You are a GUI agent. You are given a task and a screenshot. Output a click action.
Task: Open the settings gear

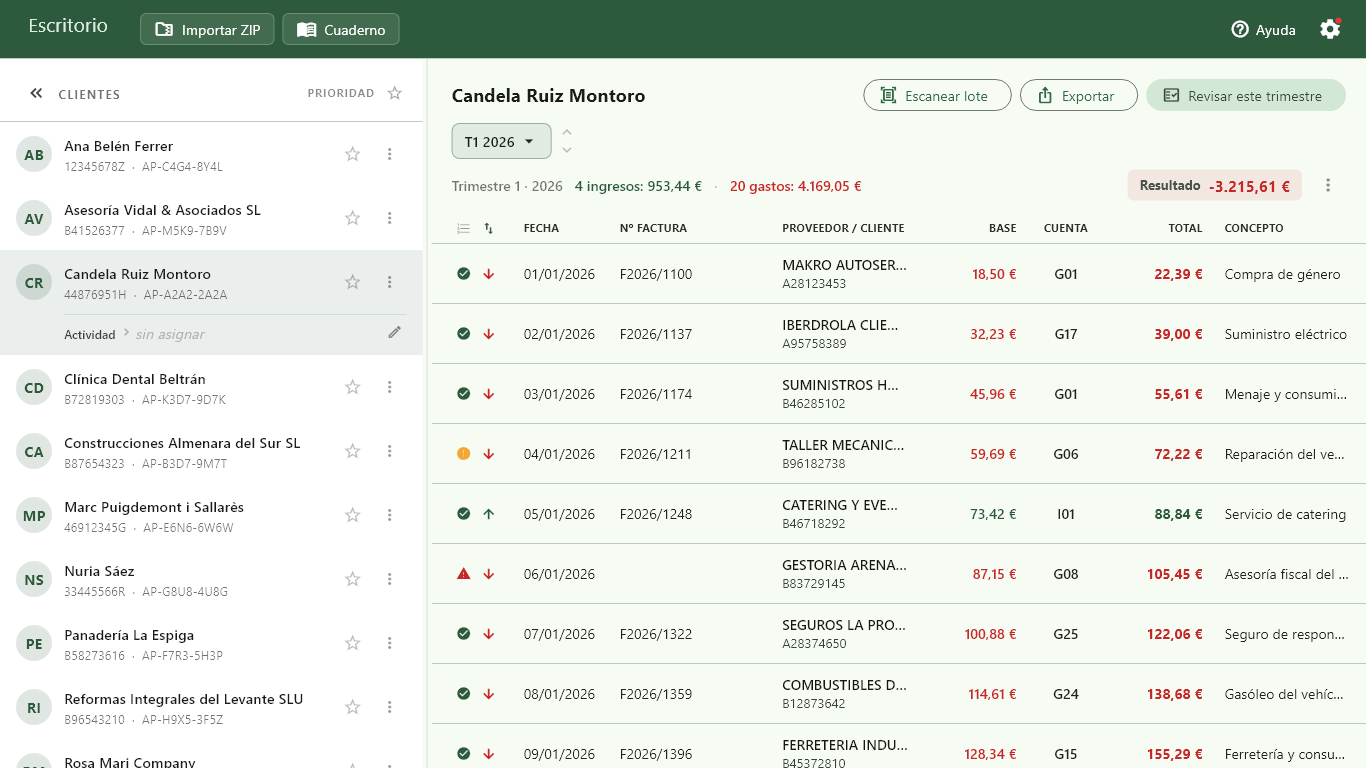click(x=1330, y=29)
